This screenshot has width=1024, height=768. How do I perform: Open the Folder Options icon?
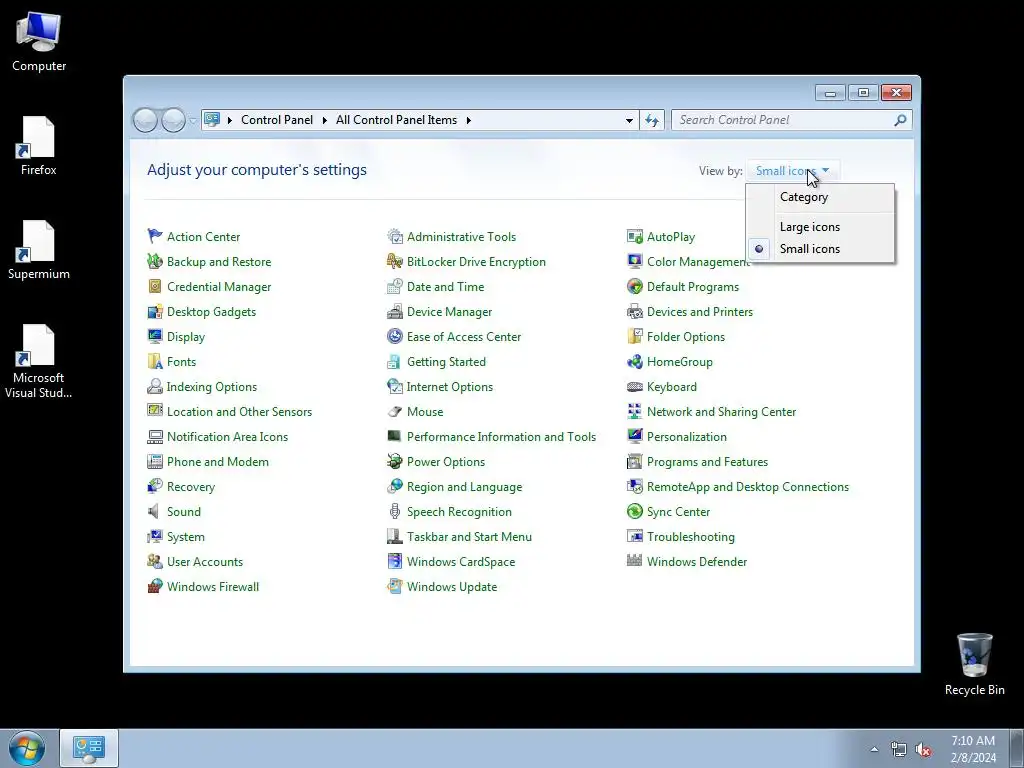tap(635, 336)
